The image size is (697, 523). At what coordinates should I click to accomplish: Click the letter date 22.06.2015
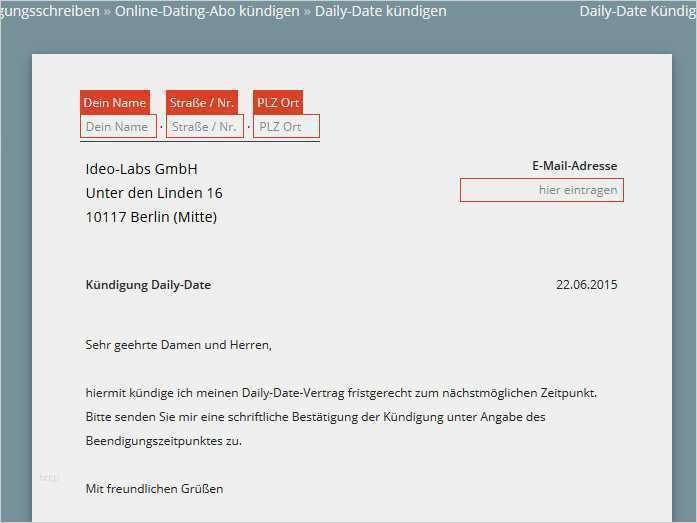[x=586, y=285]
